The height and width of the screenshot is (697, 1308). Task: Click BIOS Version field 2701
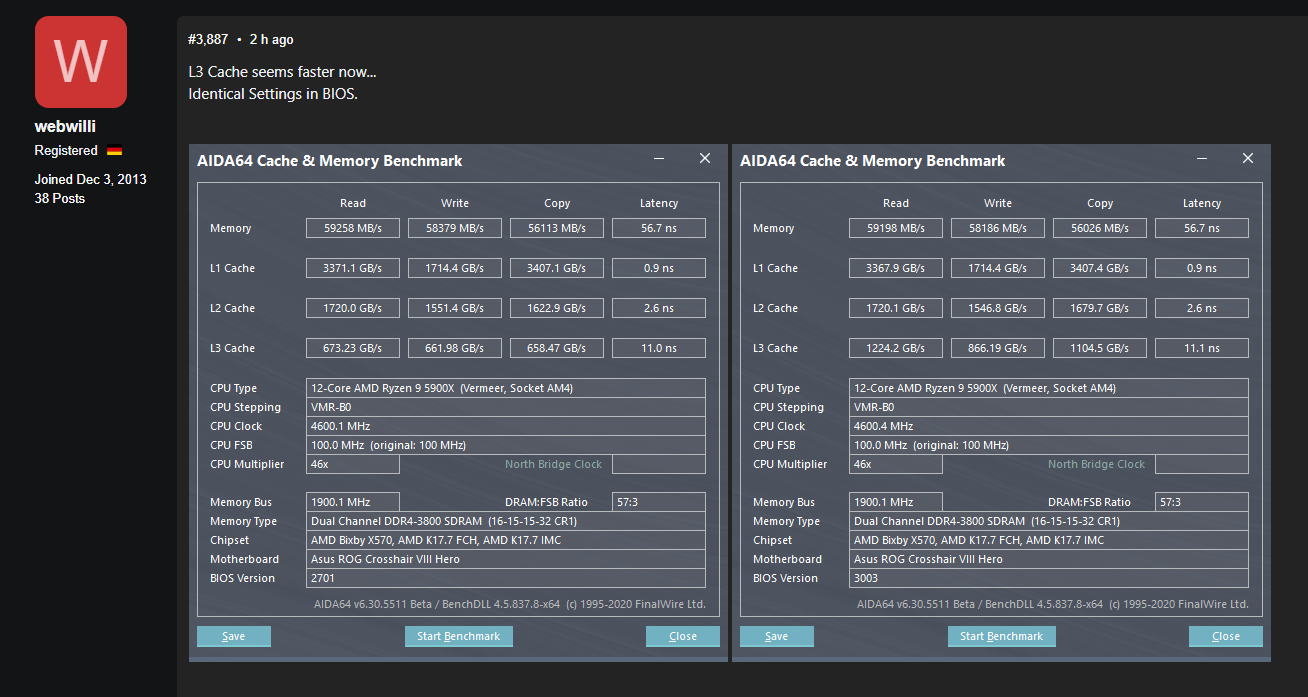pos(506,578)
